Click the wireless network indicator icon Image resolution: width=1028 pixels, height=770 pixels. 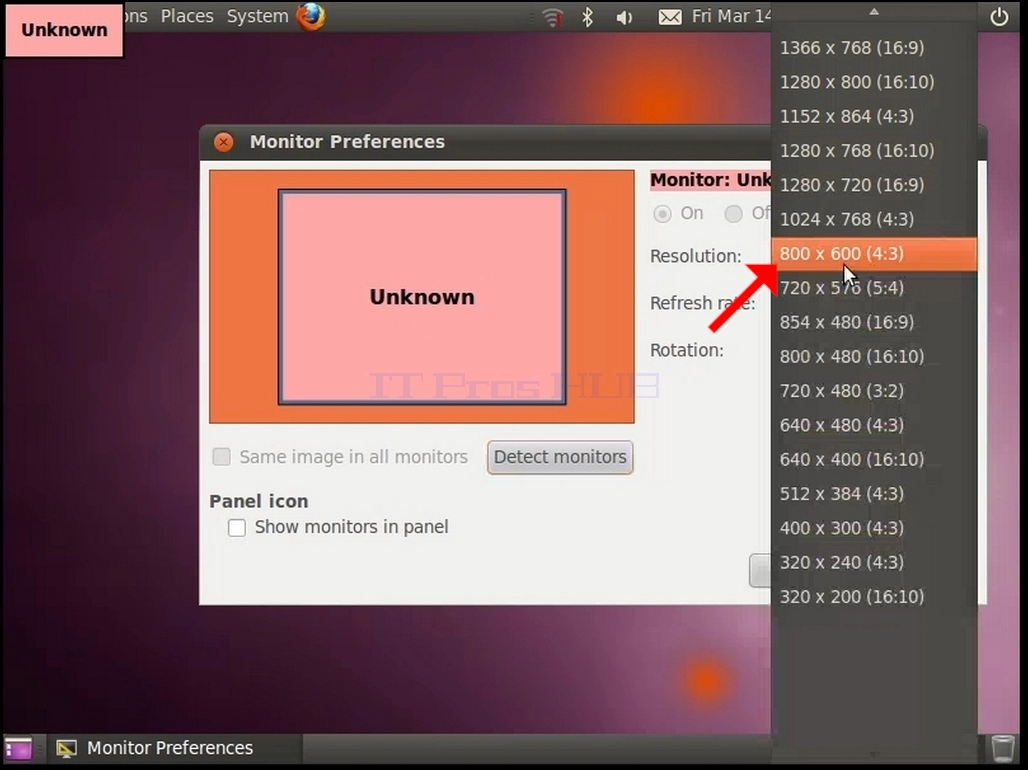coord(553,17)
